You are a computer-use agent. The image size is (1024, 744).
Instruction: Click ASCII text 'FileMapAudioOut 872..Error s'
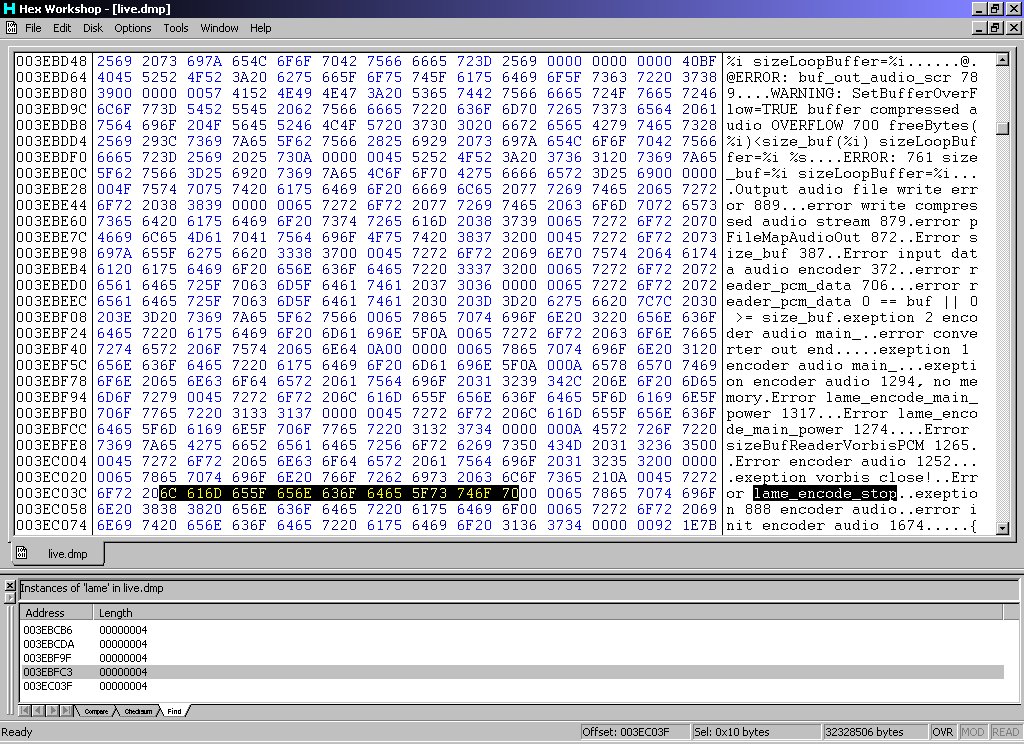(852, 237)
